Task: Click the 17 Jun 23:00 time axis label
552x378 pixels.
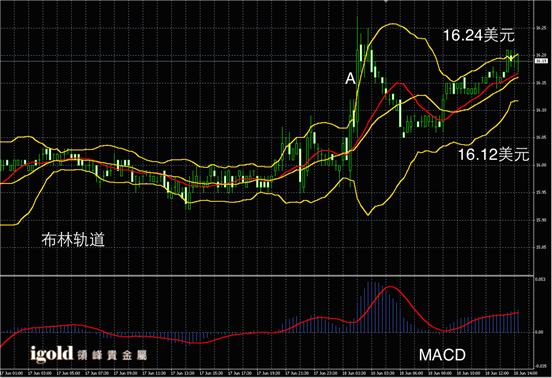Action: 325,373
